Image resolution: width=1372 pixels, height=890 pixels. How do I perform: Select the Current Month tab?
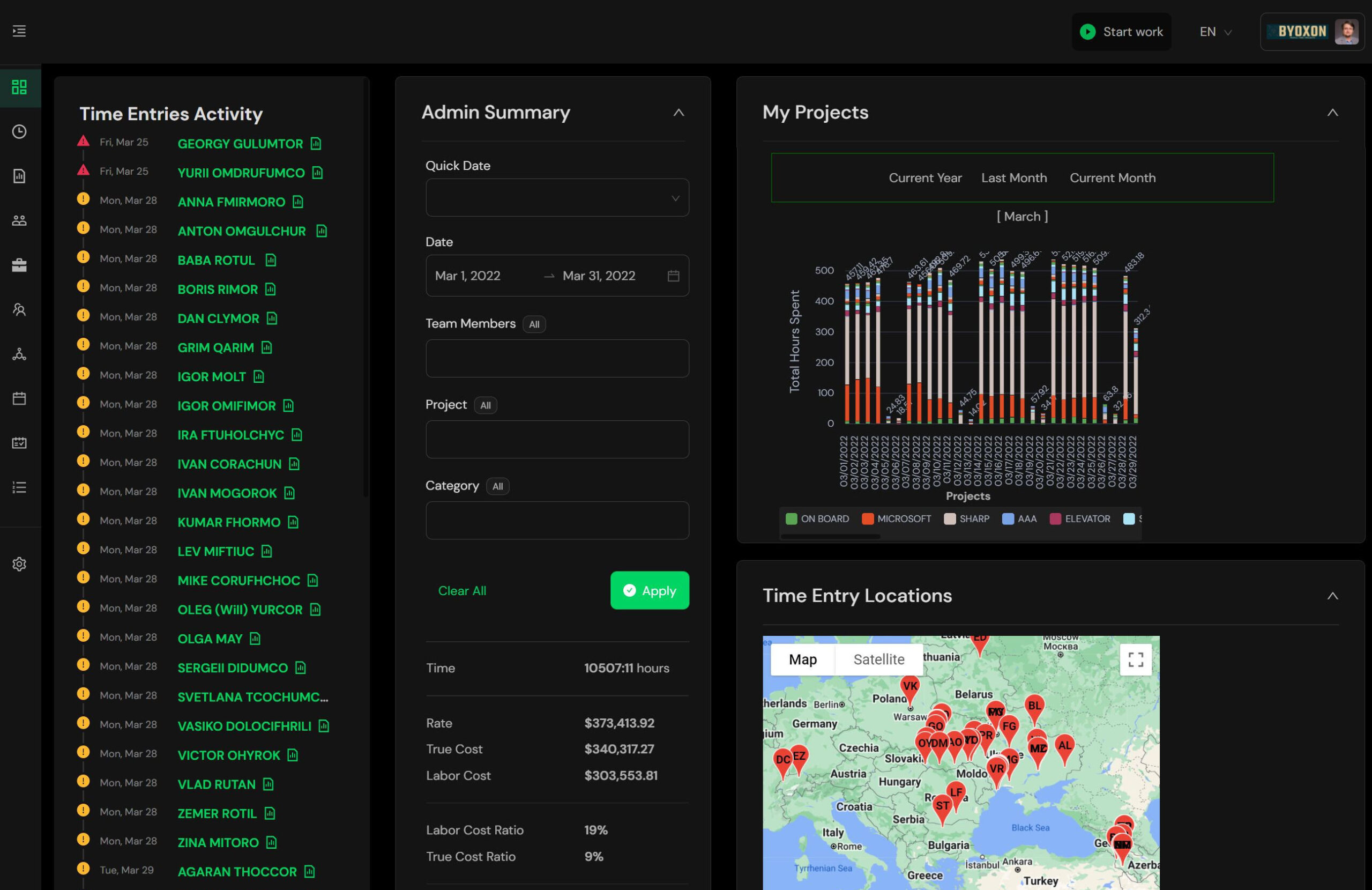pos(1113,177)
